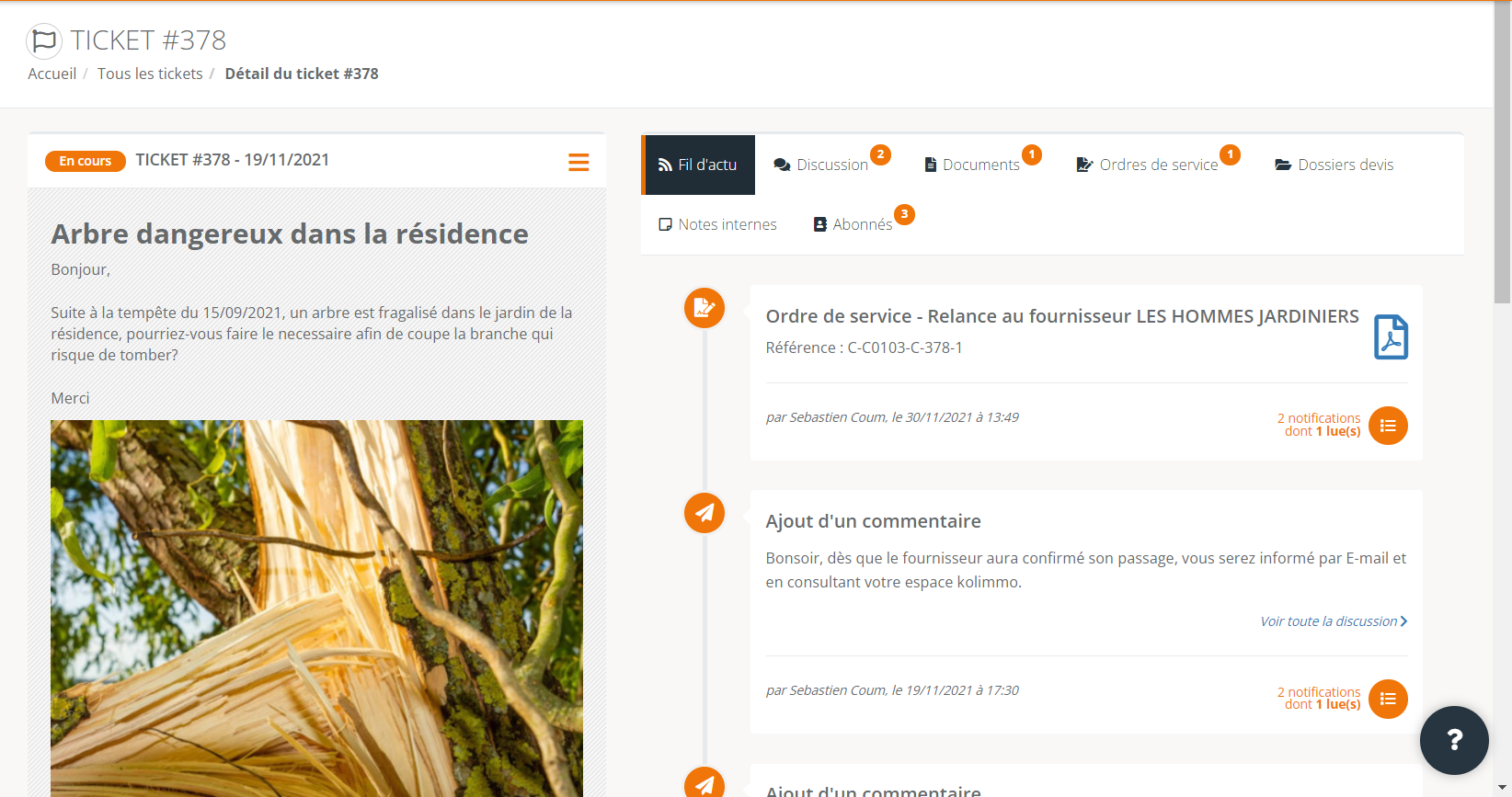Viewport: 1512px width, 797px height.
Task: Open the help question mark button
Action: tap(1454, 740)
